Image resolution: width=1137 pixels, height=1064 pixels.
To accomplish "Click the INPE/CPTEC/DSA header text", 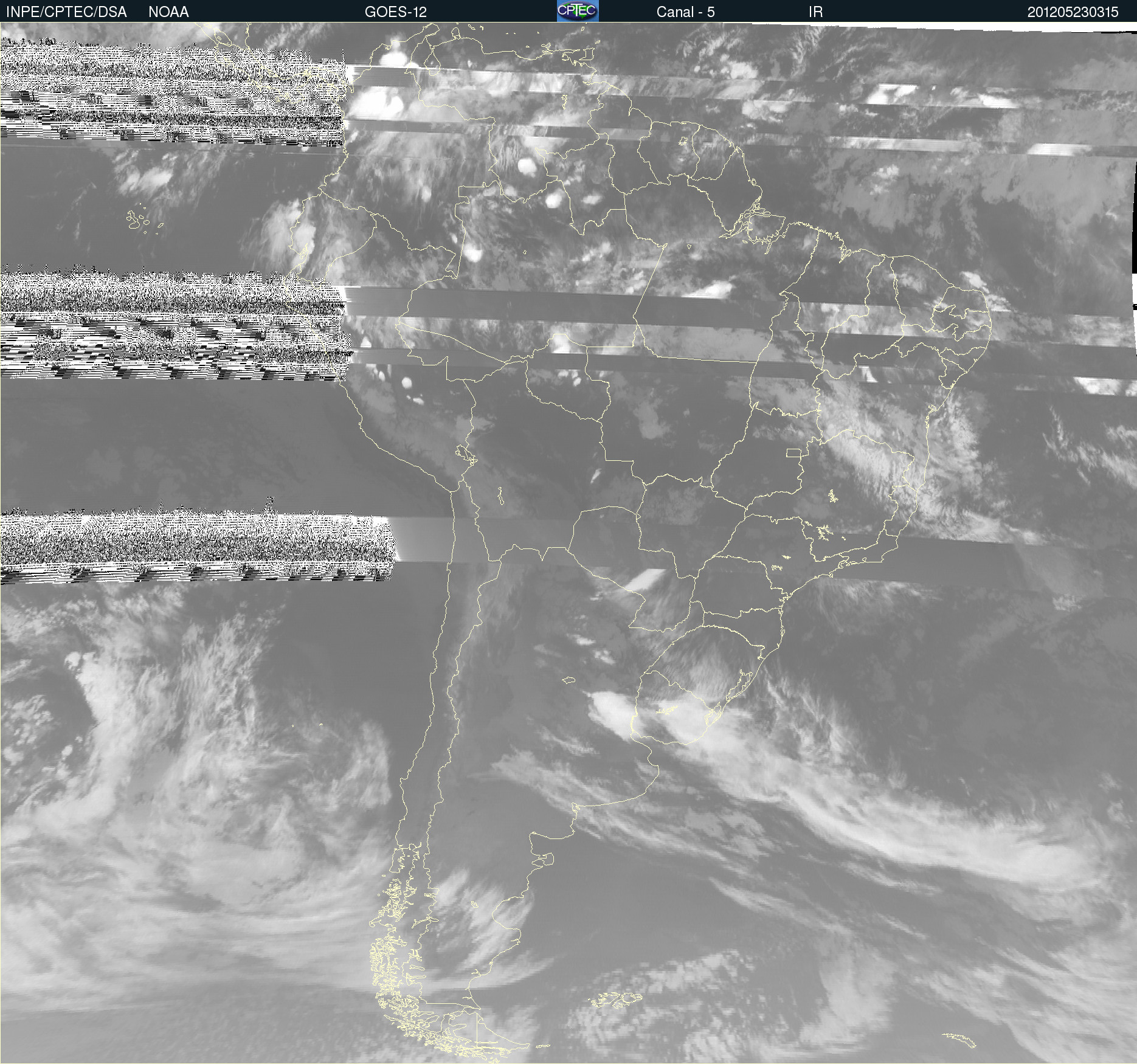I will coord(66,12).
